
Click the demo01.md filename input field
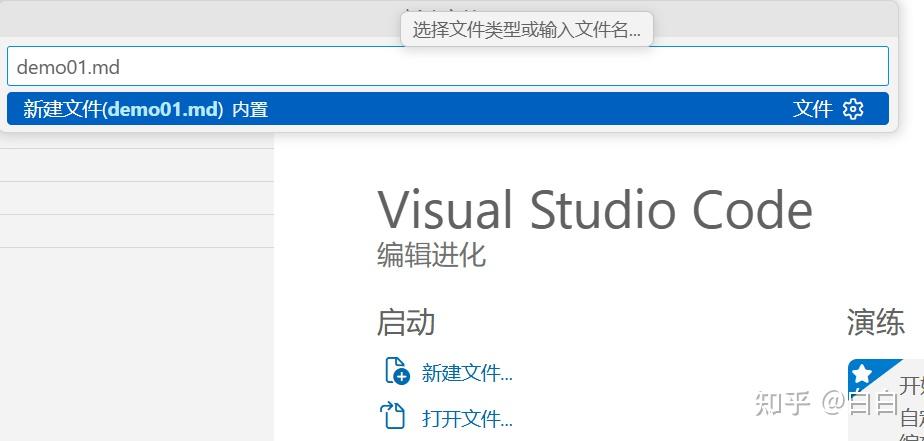pos(447,67)
